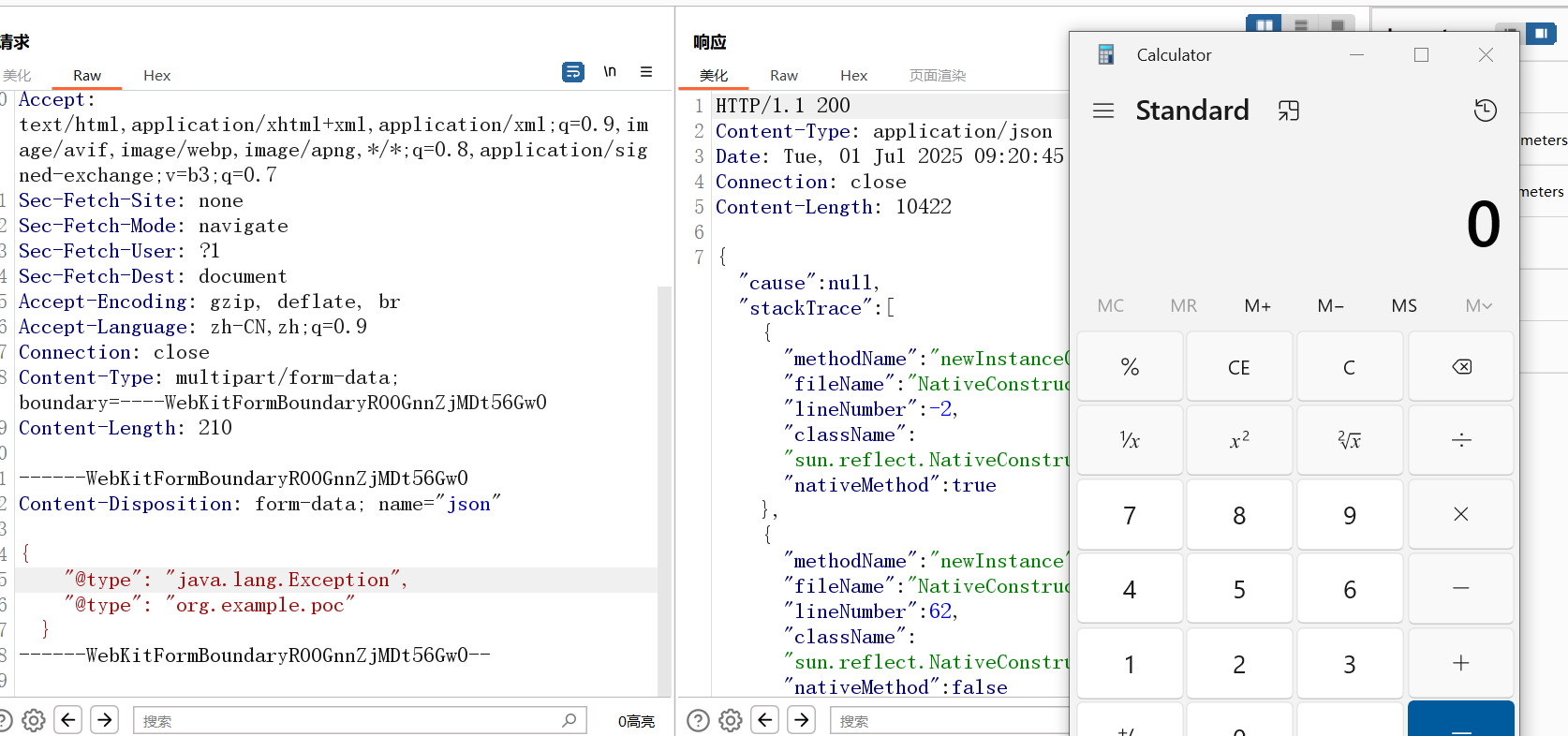This screenshot has width=1568, height=736.
Task: Open the Calculator memory M dropdown
Action: point(1479,305)
